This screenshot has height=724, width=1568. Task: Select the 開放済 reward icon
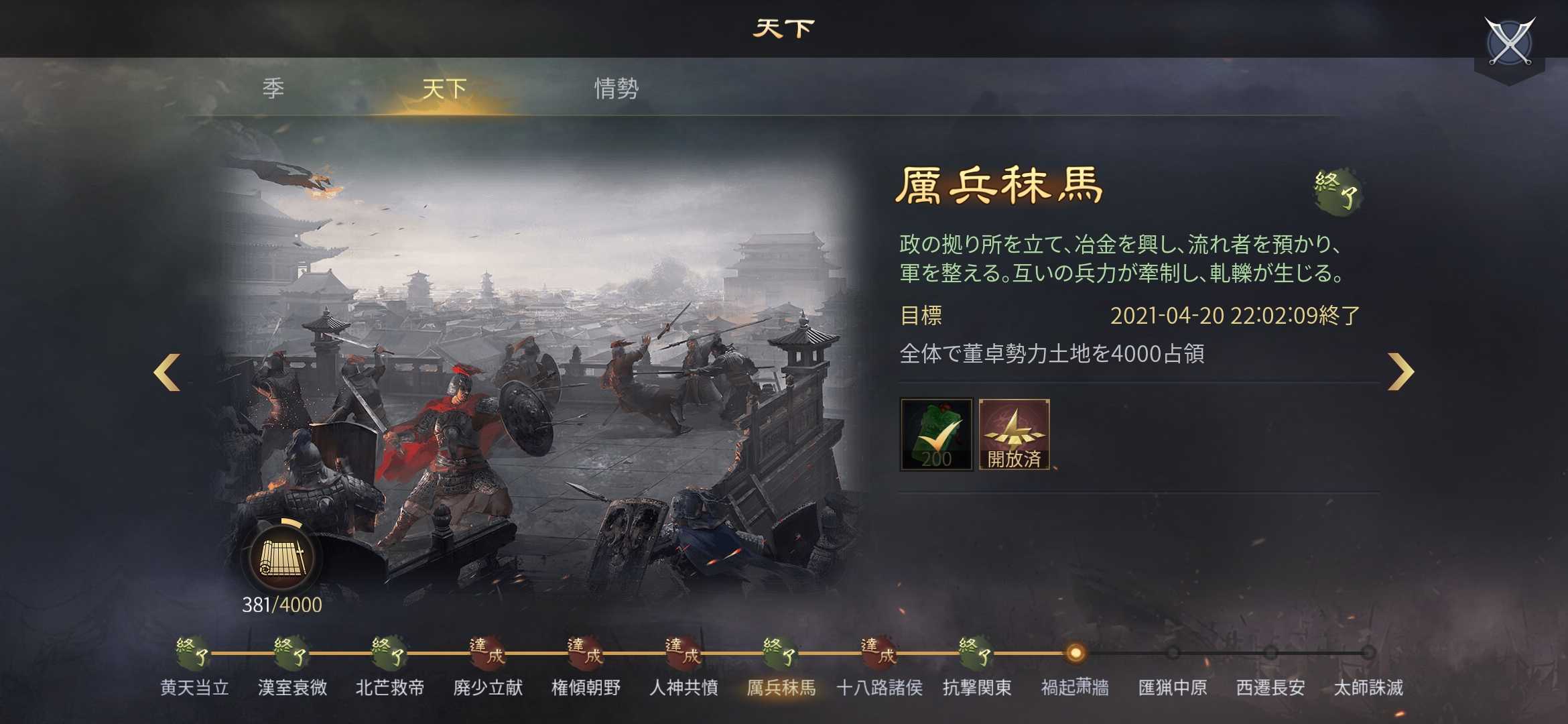(x=1014, y=434)
